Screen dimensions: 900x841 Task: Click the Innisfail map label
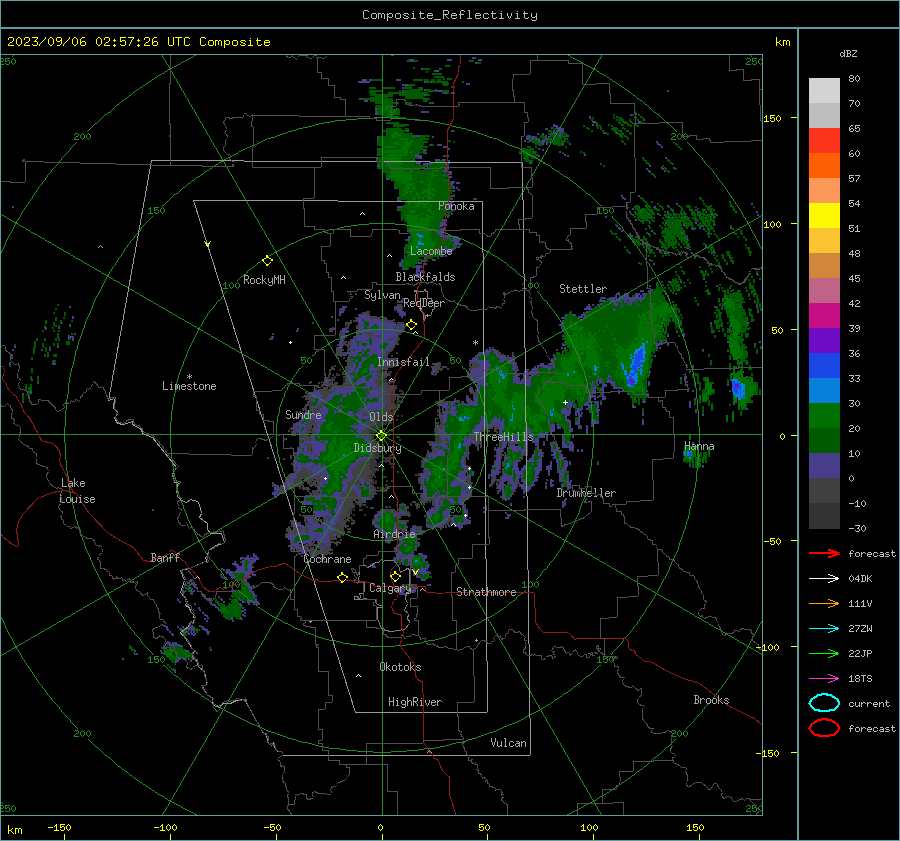403,362
